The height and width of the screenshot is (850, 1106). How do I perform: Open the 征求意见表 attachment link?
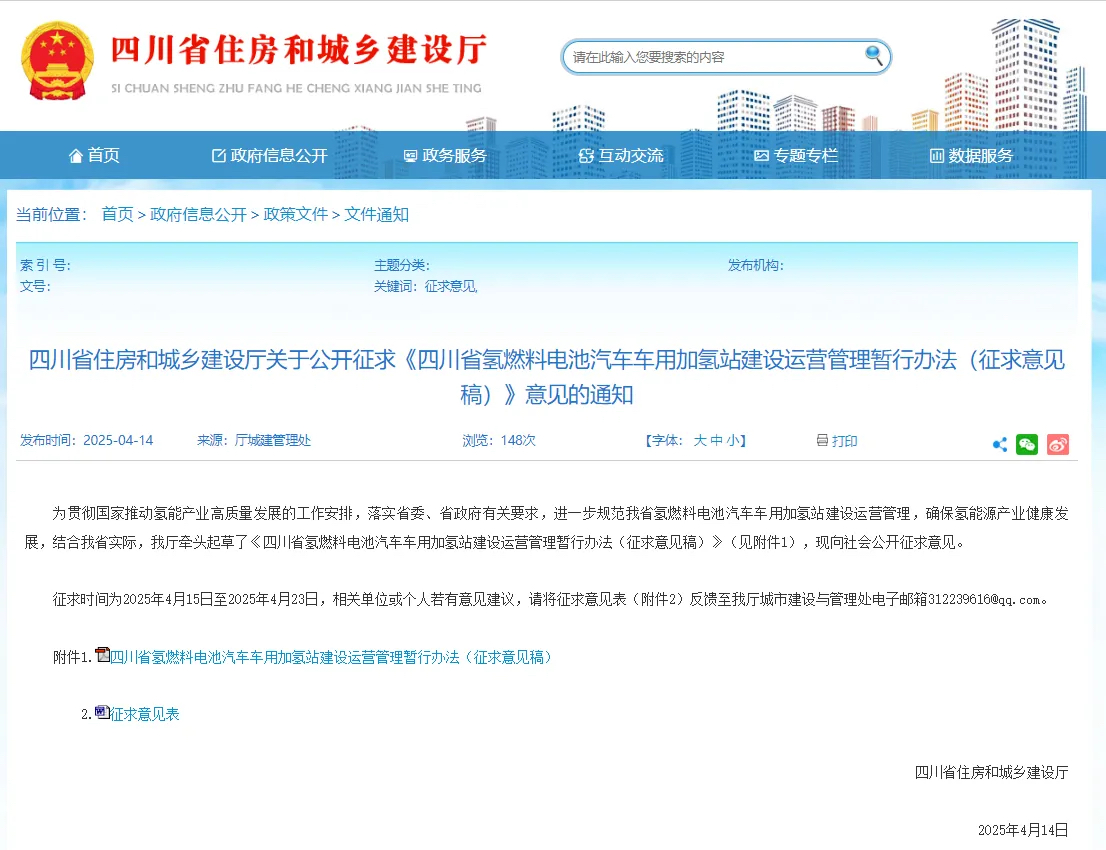145,714
